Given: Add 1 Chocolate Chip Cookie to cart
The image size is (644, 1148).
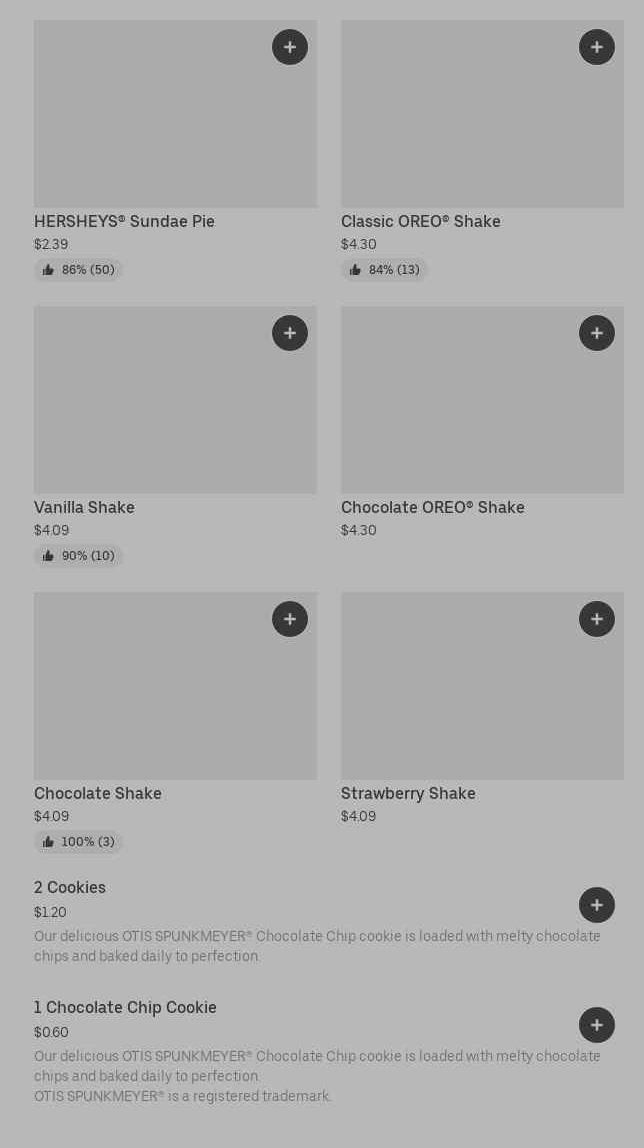Looking at the screenshot, I should point(597,1025).
